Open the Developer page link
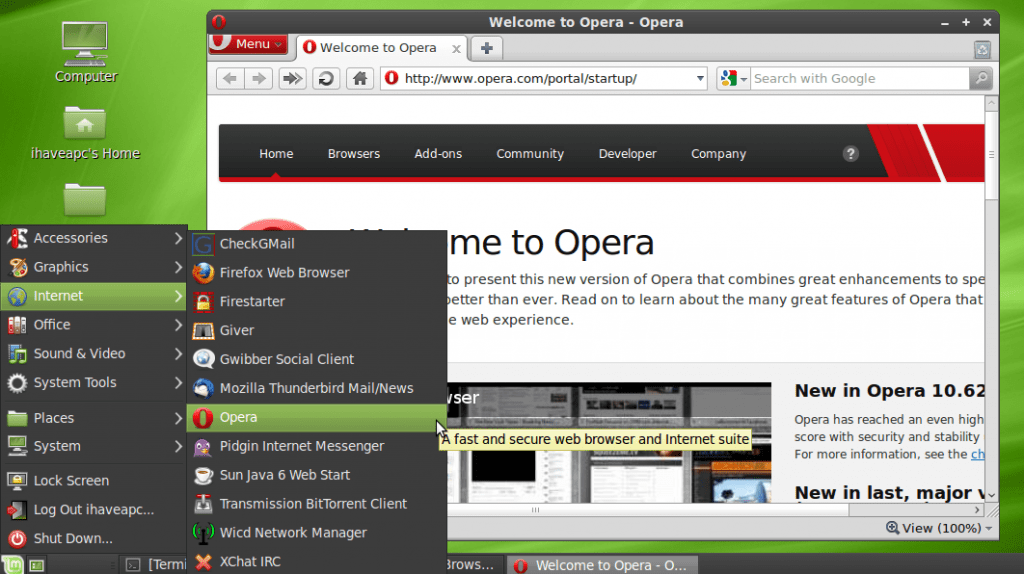This screenshot has height=574, width=1024. tap(628, 153)
